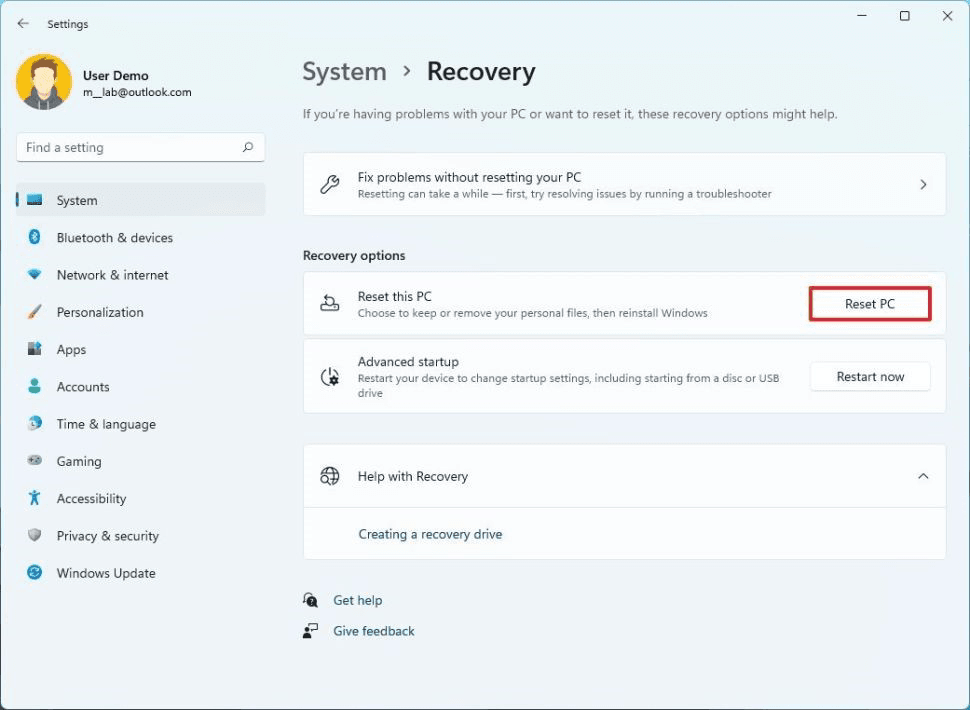The width and height of the screenshot is (970, 710).
Task: Click the back arrow in title bar
Action: point(23,23)
